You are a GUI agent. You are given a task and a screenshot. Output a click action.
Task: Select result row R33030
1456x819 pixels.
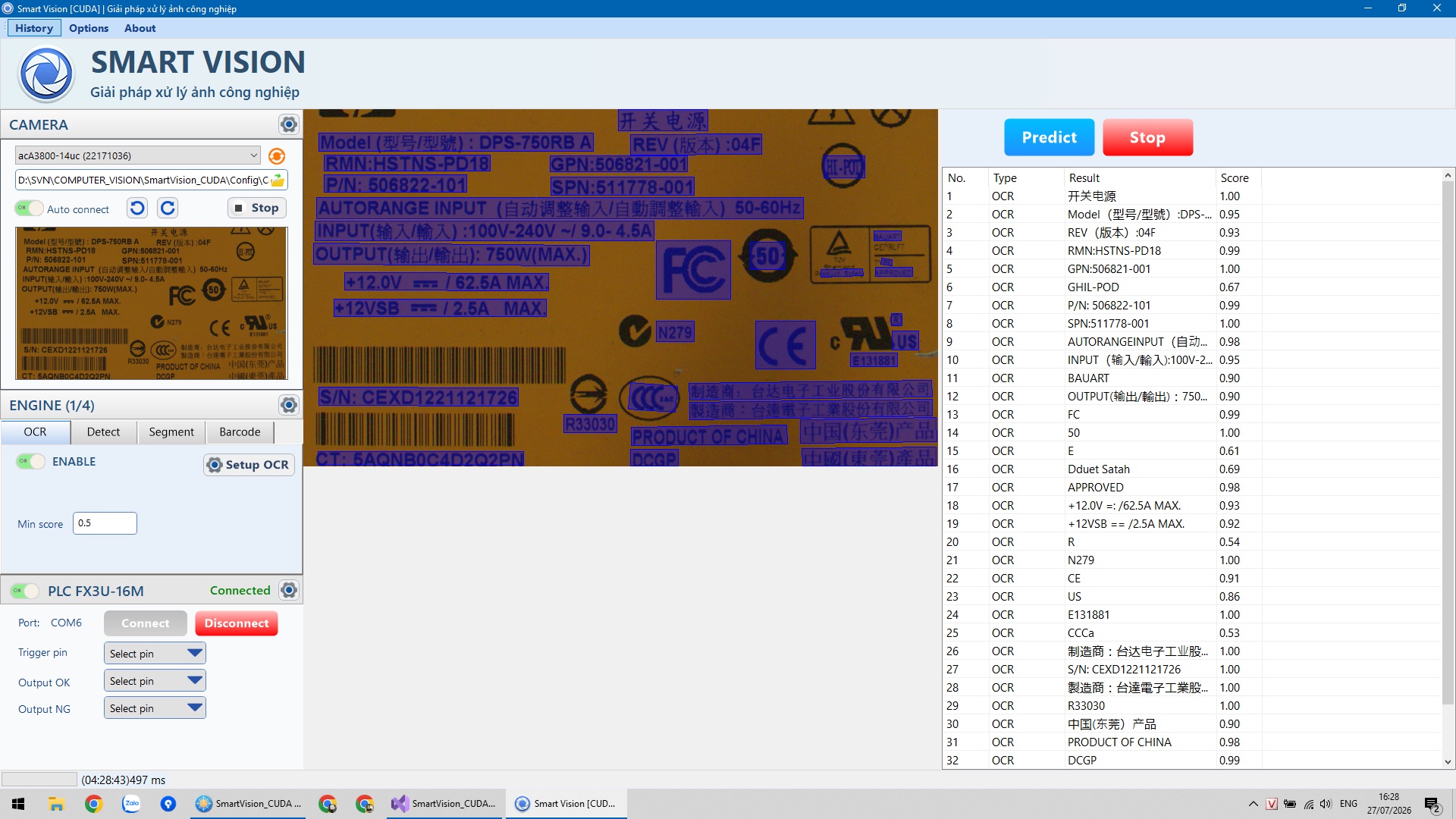click(x=1191, y=705)
